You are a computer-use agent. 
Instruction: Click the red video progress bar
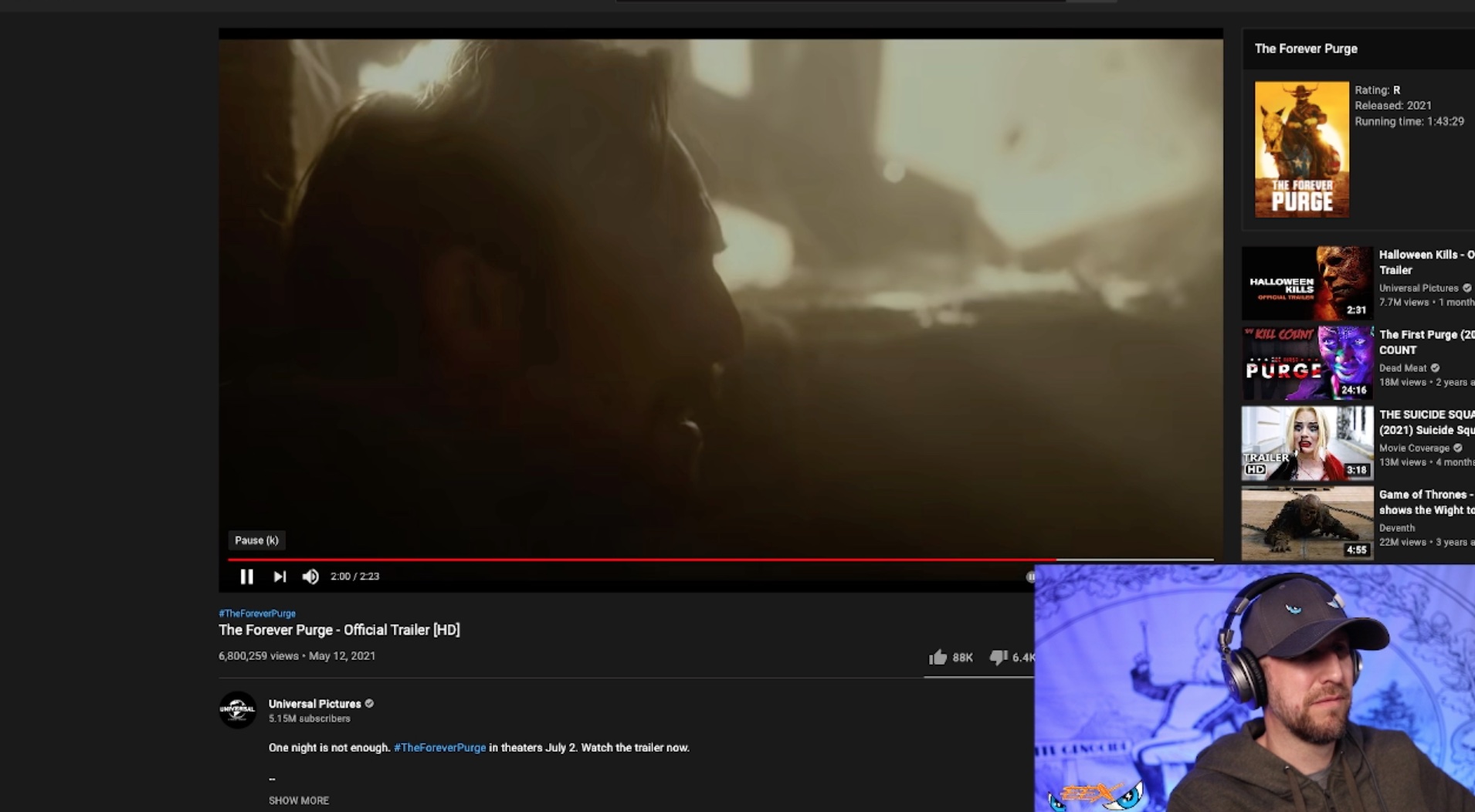click(x=641, y=559)
